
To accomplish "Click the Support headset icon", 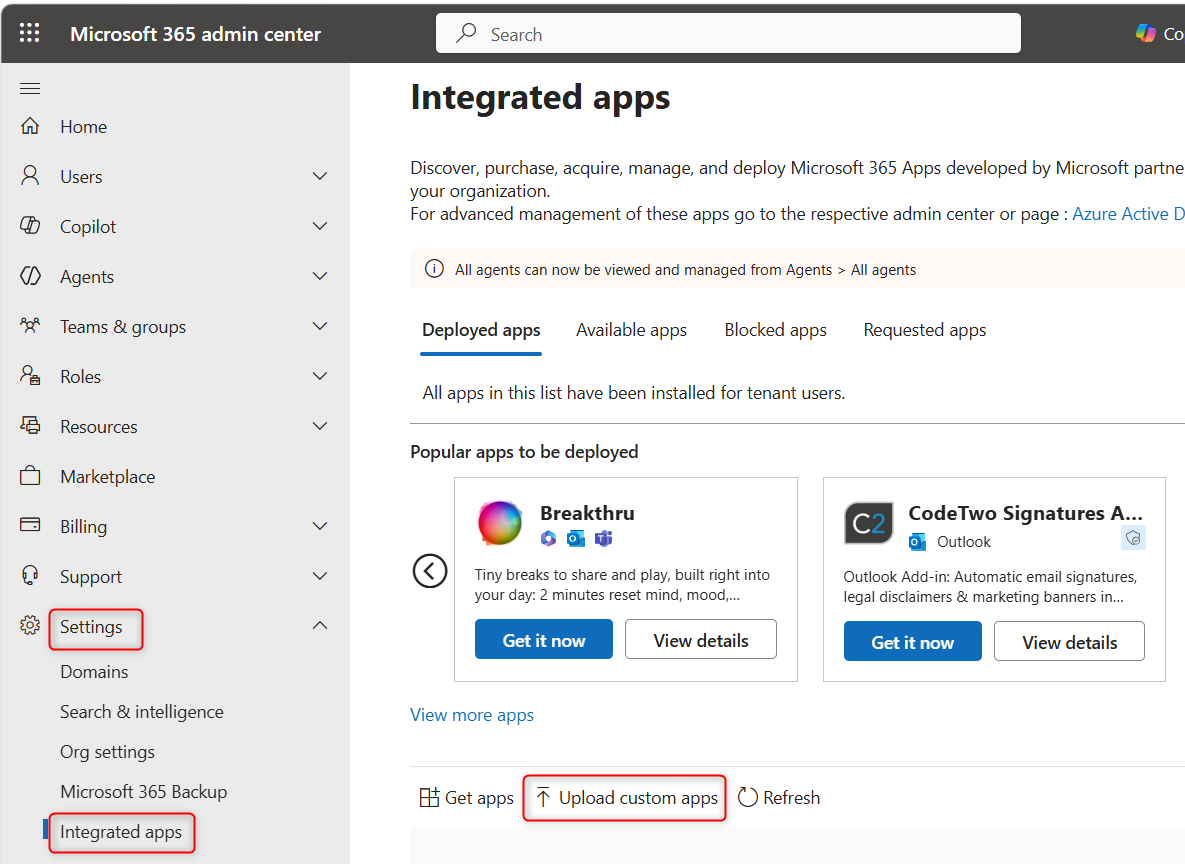I will click(x=30, y=575).
